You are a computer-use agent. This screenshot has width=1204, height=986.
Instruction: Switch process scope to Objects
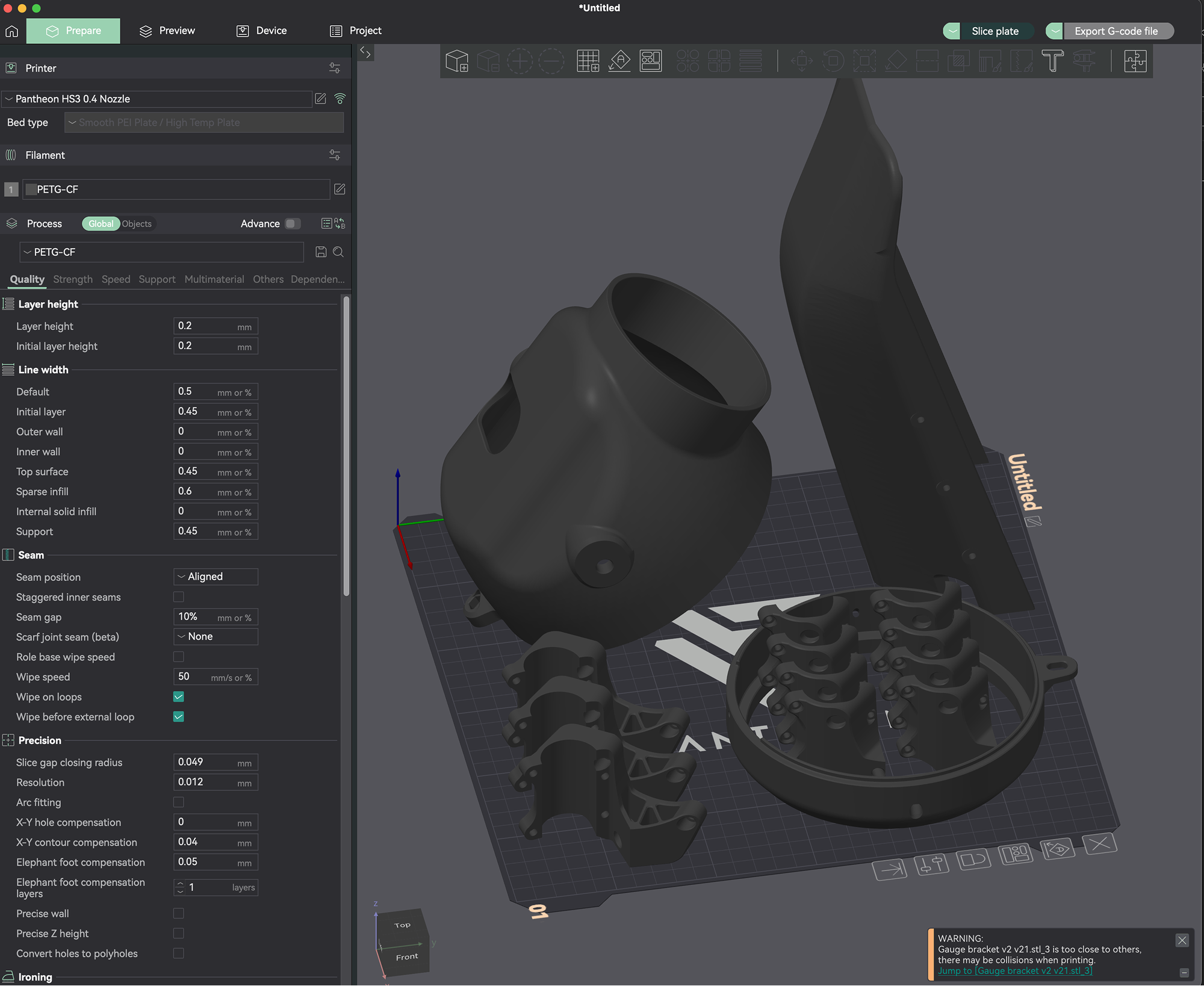point(137,224)
